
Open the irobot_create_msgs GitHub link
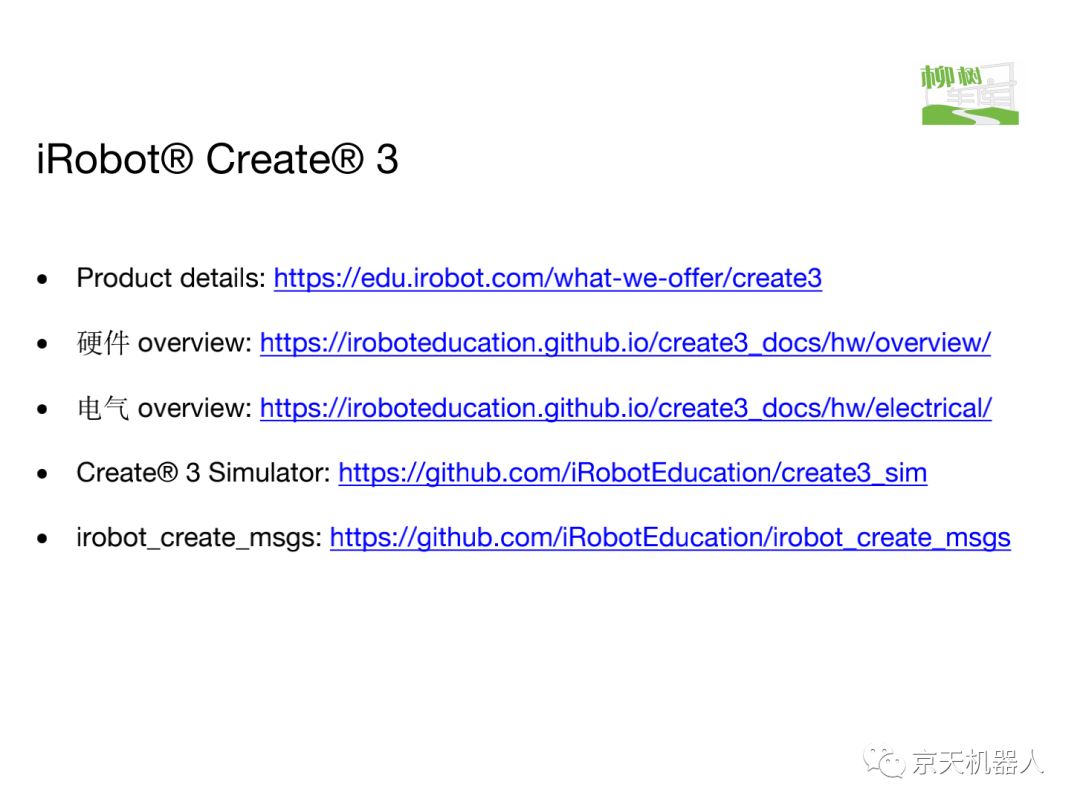point(669,537)
